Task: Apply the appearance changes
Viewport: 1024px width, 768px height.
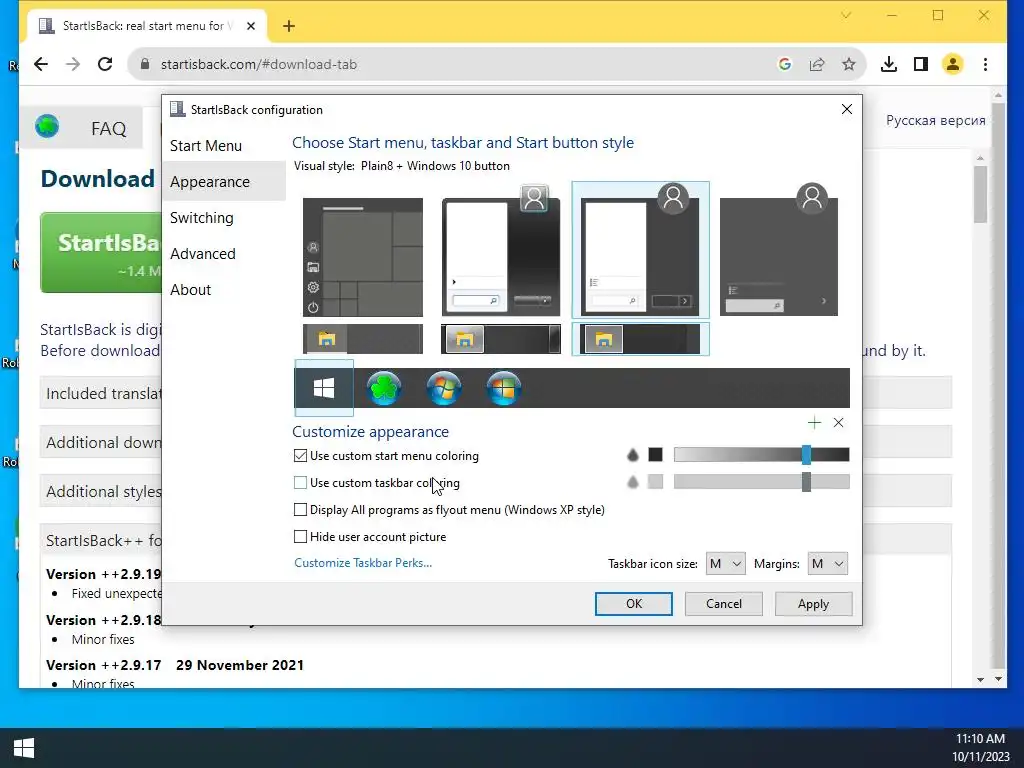Action: pyautogui.click(x=813, y=603)
